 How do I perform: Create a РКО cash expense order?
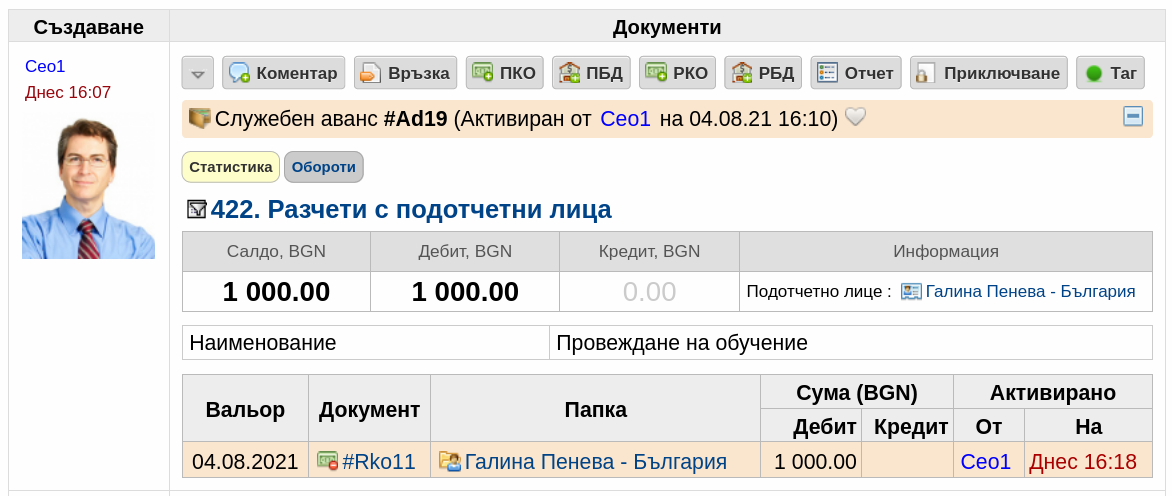(x=678, y=72)
